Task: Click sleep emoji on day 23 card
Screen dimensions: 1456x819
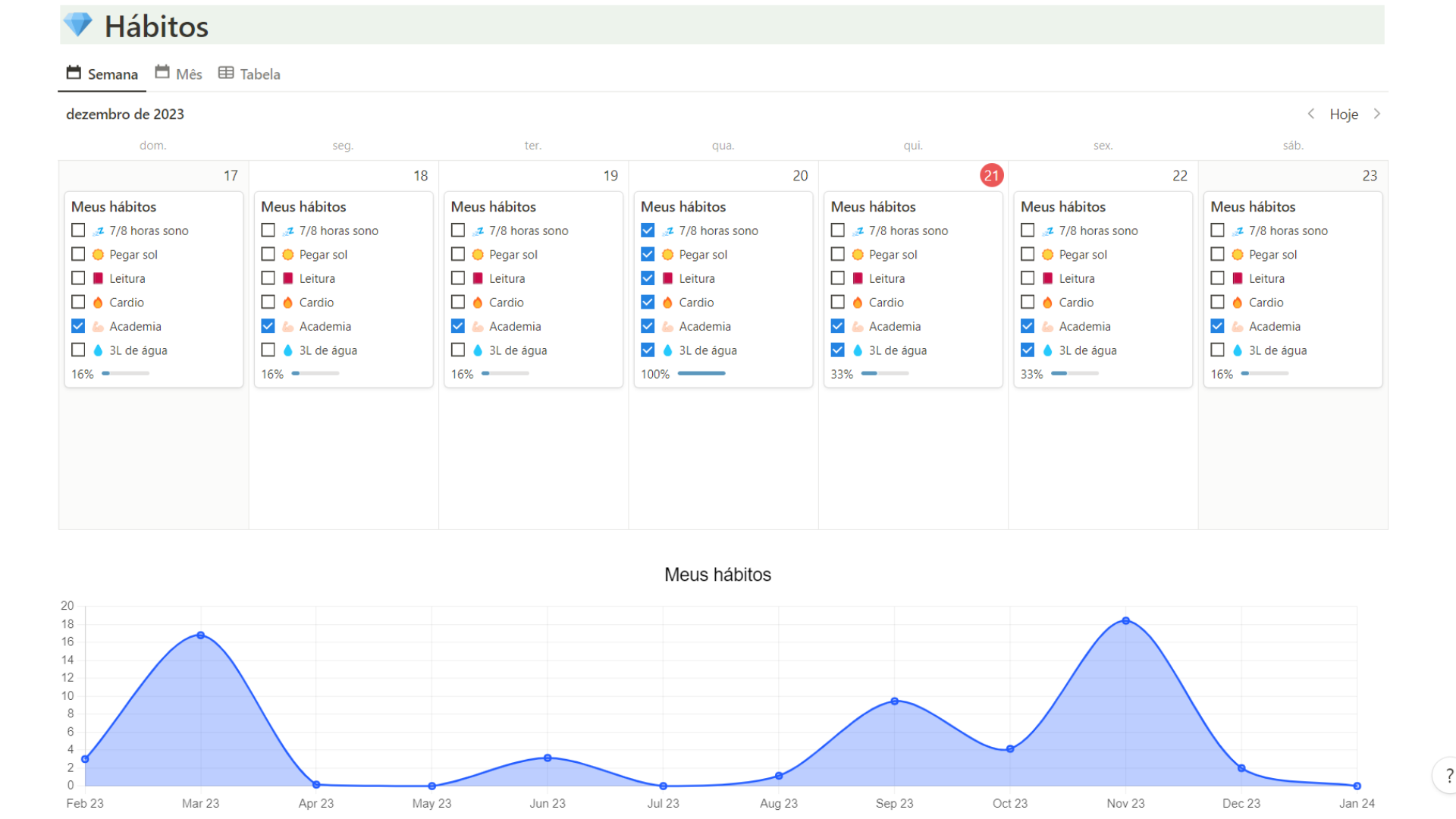Action: click(1238, 231)
